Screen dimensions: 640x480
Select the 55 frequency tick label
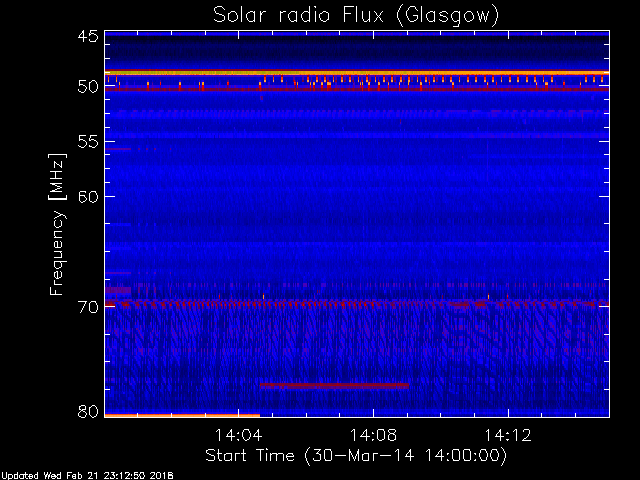[x=88, y=142]
